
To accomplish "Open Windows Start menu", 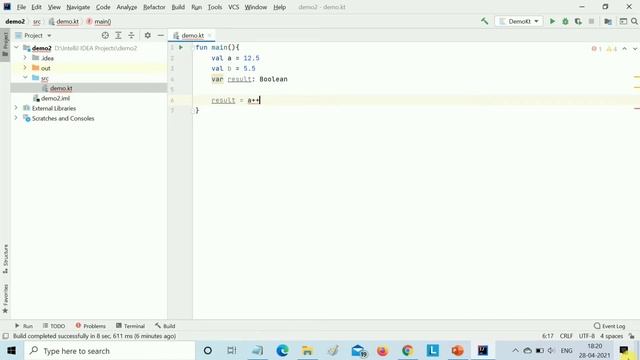I will pos(11,351).
